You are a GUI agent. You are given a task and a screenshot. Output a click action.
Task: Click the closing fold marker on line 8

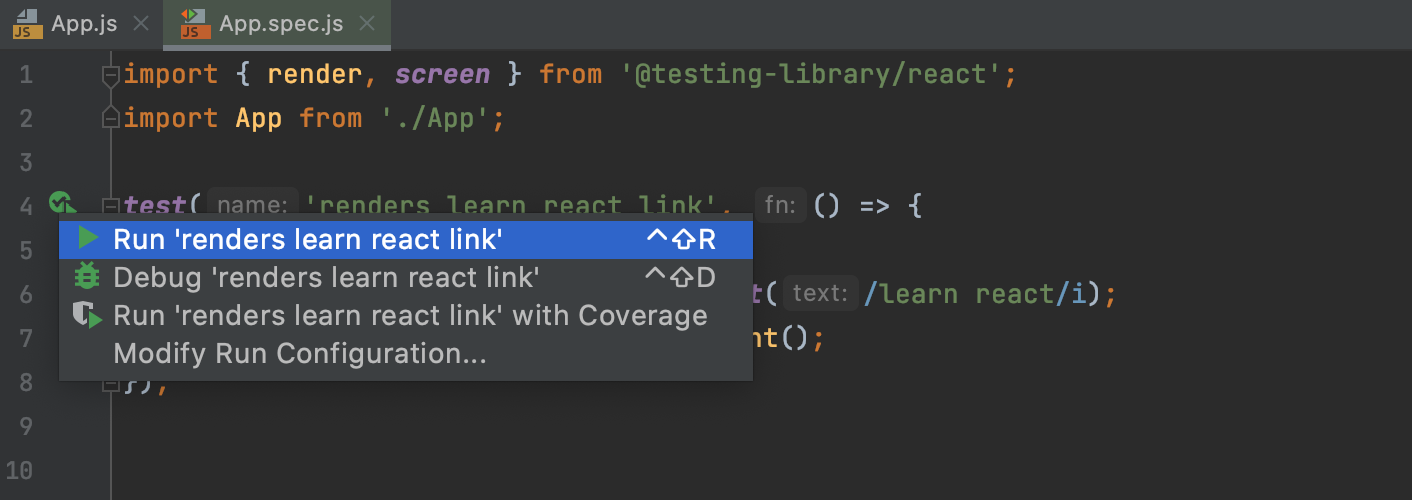(111, 385)
